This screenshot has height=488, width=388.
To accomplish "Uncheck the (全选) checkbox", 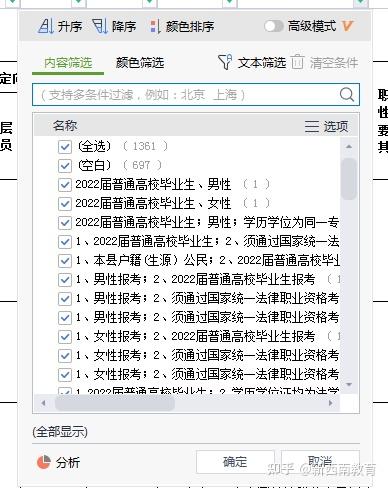I will coord(65,146).
